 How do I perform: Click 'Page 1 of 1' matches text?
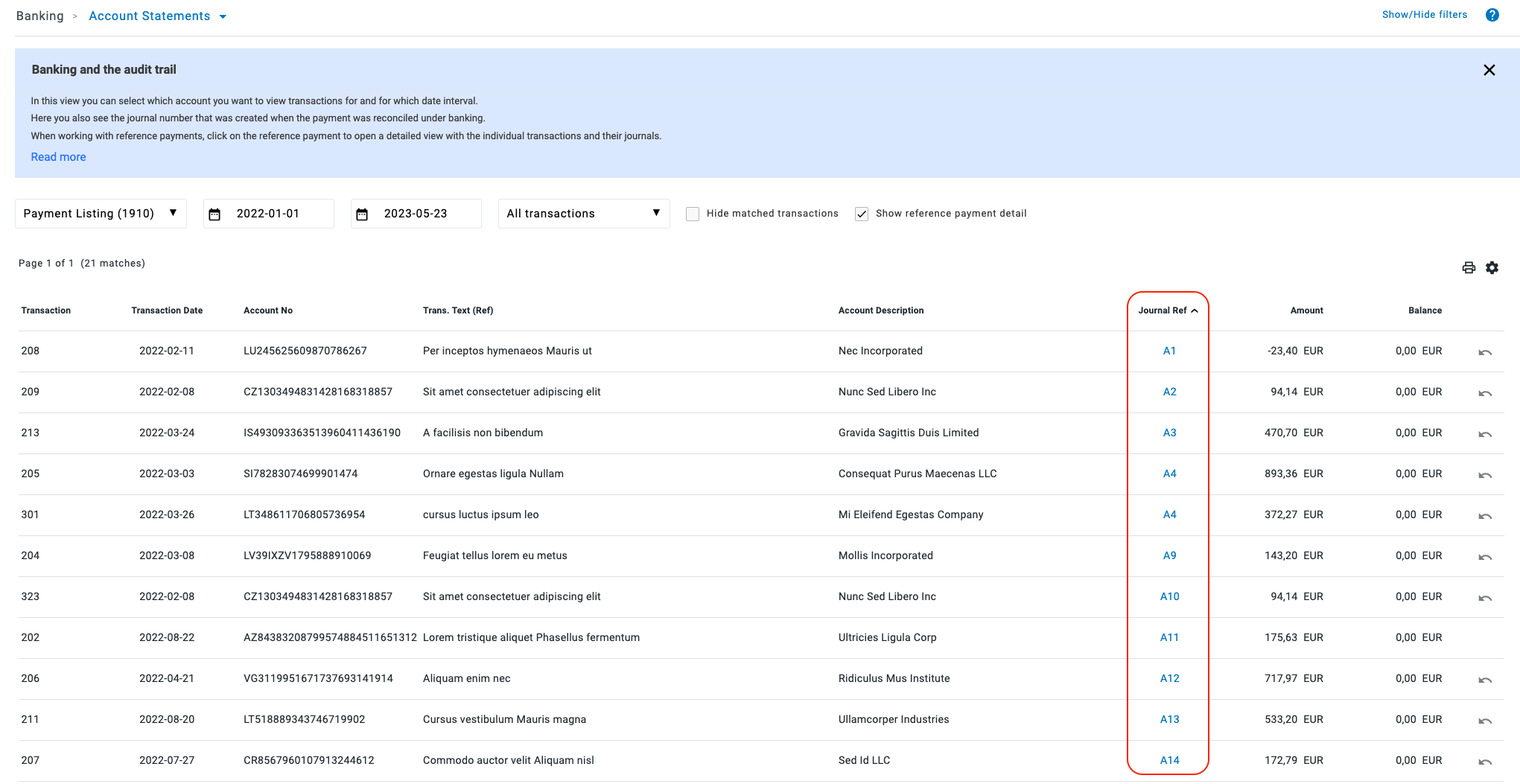[x=82, y=263]
